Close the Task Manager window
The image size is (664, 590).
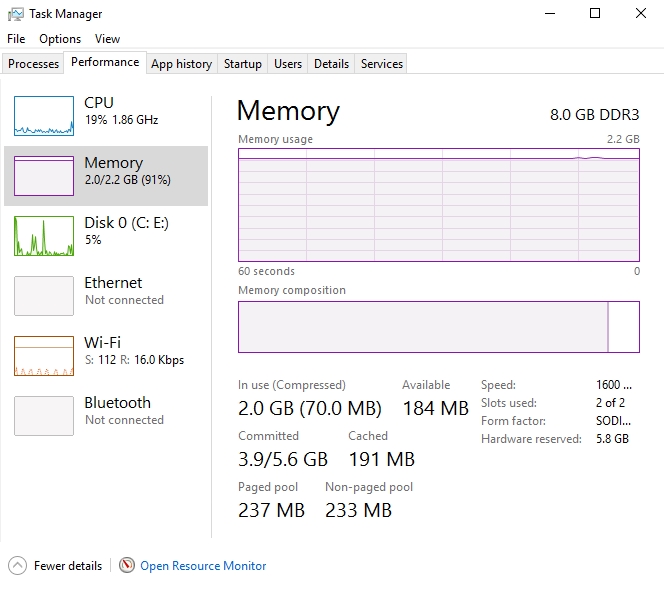[641, 14]
